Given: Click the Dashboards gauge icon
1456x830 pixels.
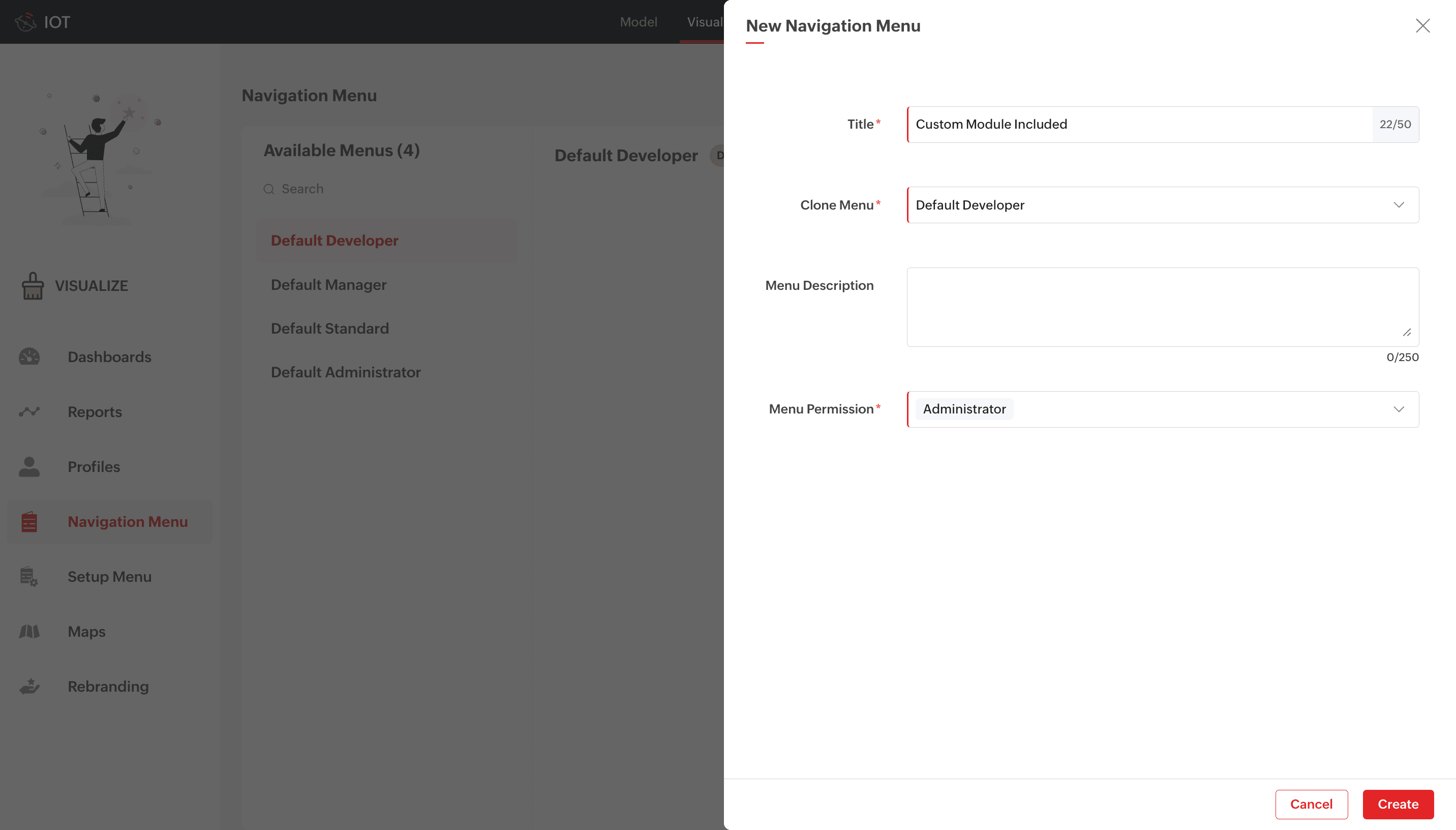Looking at the screenshot, I should tap(29, 357).
